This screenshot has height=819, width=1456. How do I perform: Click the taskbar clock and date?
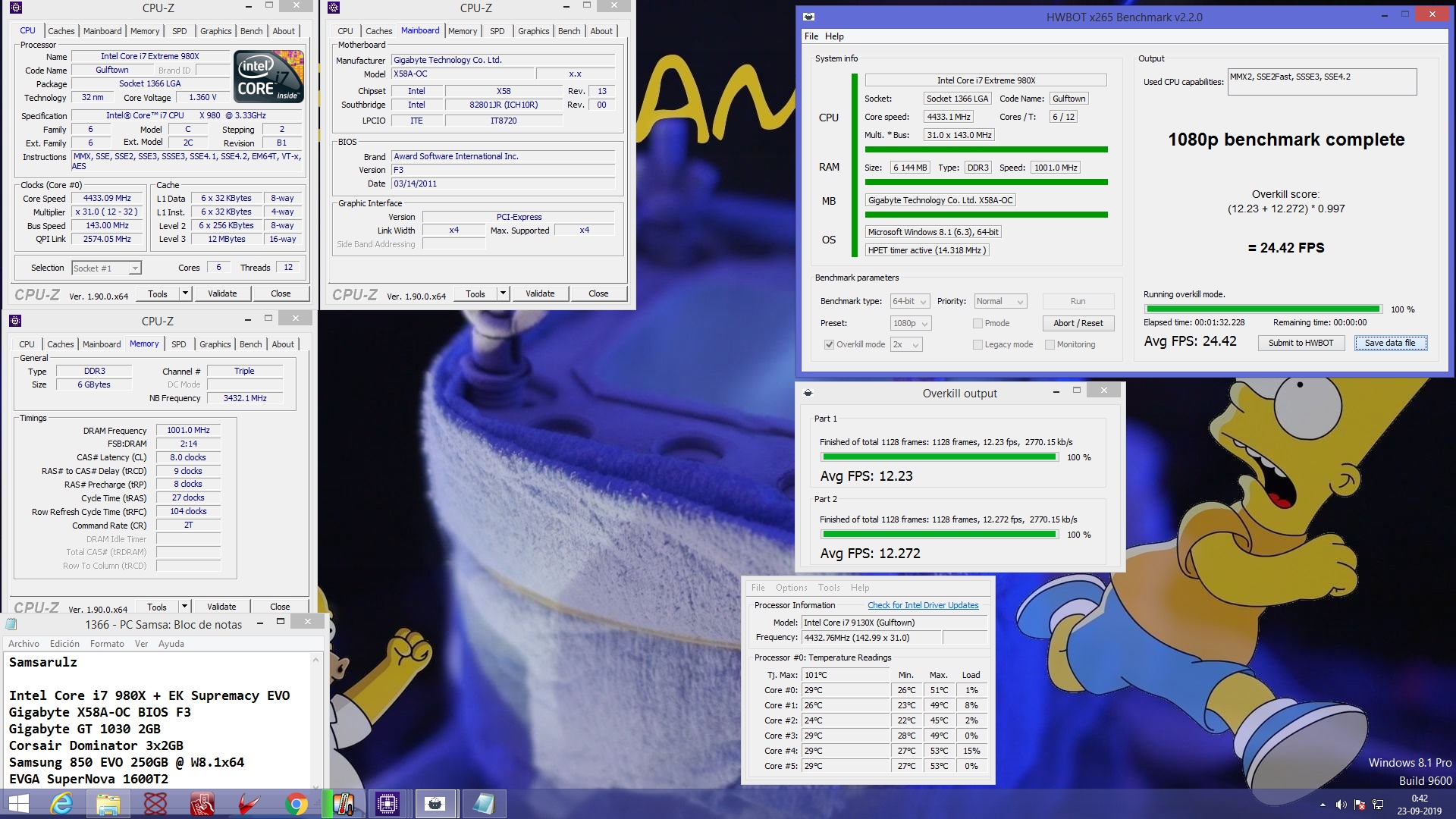[1420, 805]
